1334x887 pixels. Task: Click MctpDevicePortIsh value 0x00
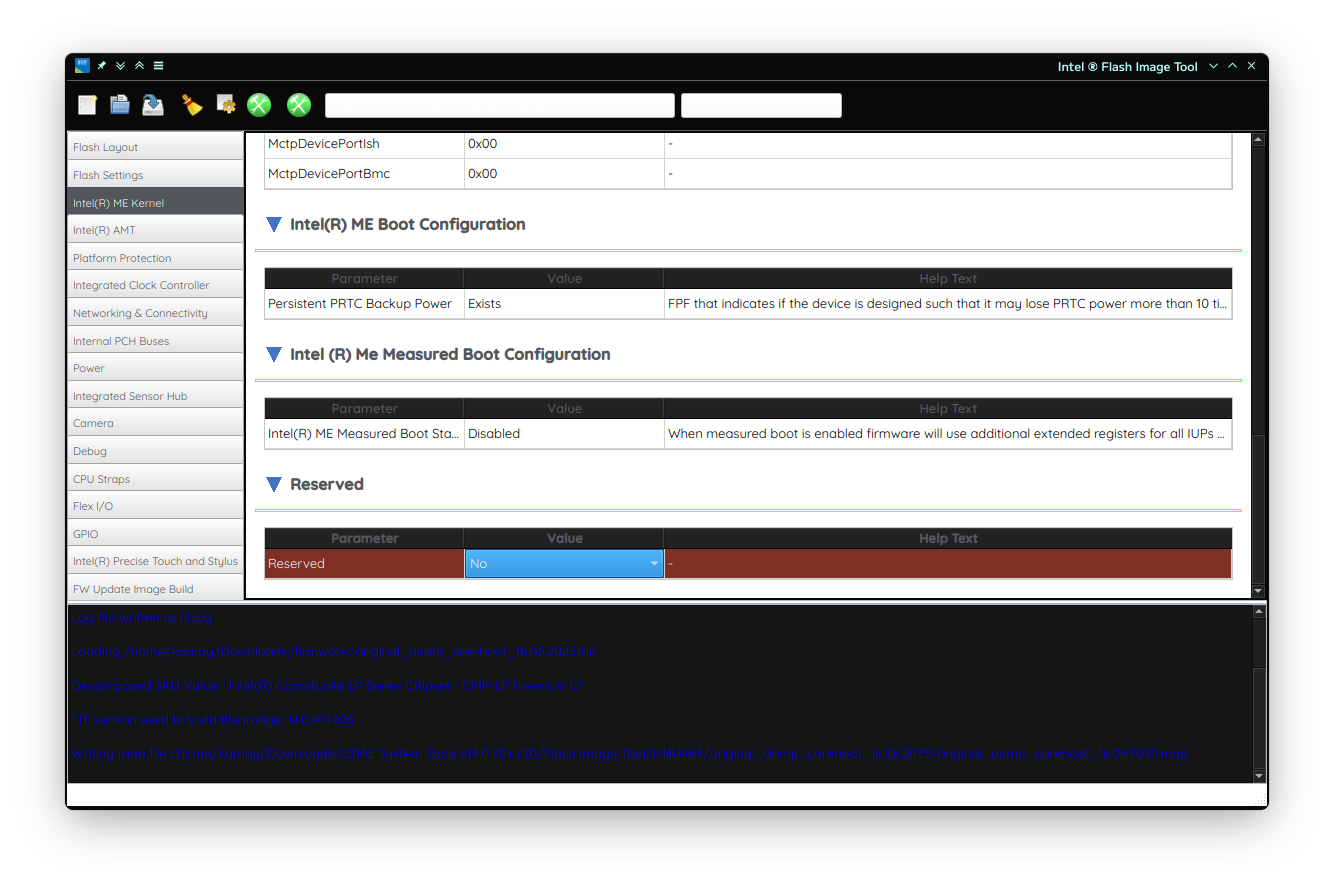pyautogui.click(x=564, y=144)
